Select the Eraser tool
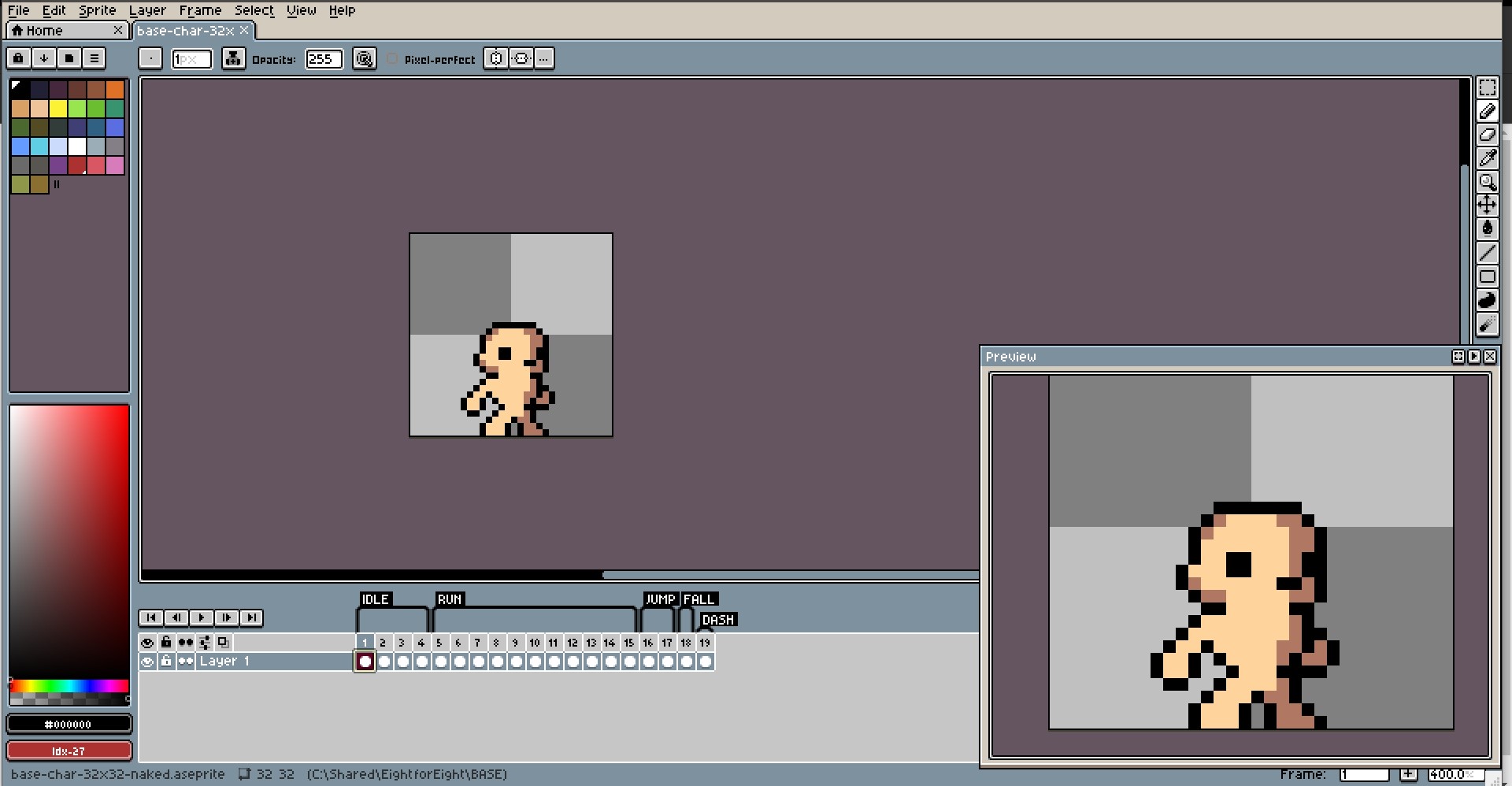 click(1487, 135)
